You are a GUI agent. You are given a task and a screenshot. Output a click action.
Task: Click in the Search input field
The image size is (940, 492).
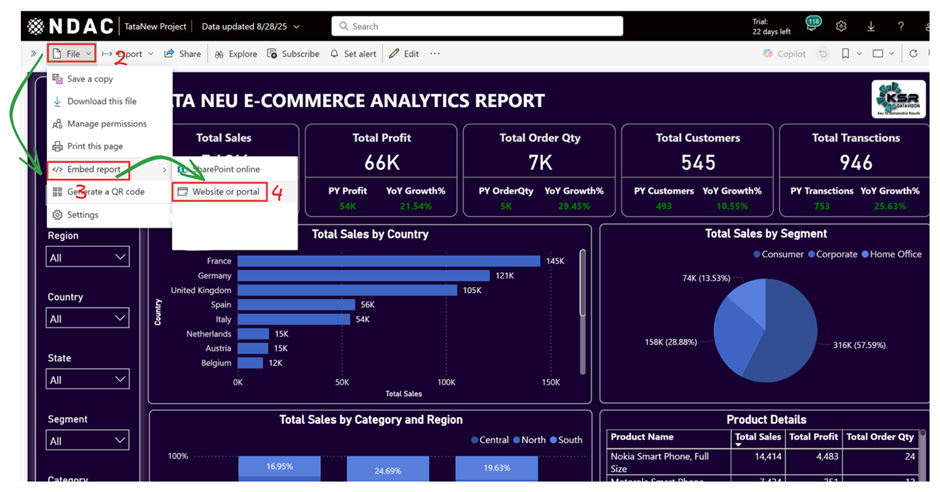tap(477, 26)
